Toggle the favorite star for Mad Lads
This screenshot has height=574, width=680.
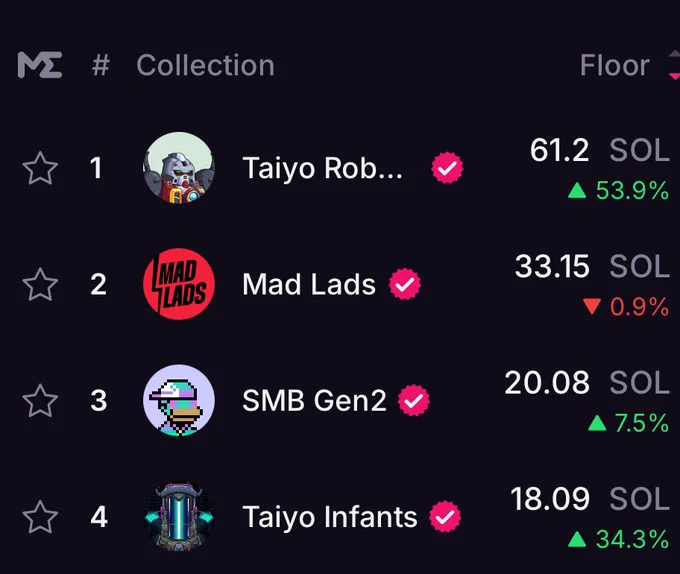pos(40,284)
